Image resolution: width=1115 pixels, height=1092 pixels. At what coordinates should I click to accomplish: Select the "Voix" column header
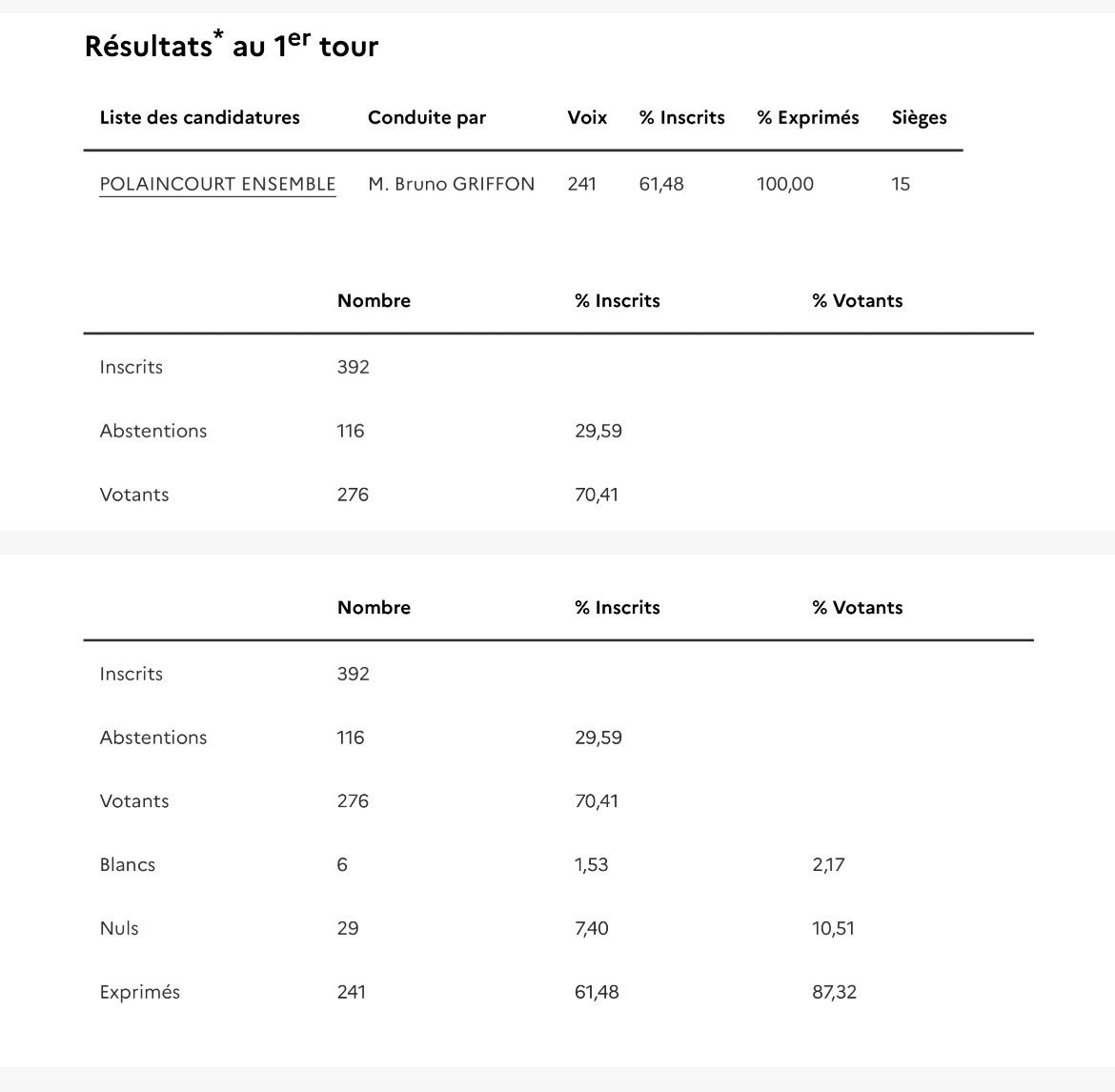coord(587,117)
